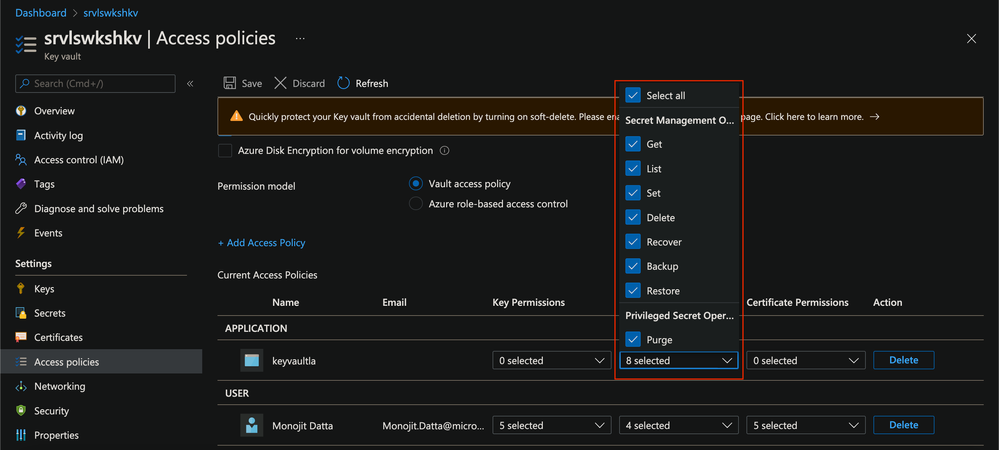Click the warning triangle icon in banner

[236, 117]
